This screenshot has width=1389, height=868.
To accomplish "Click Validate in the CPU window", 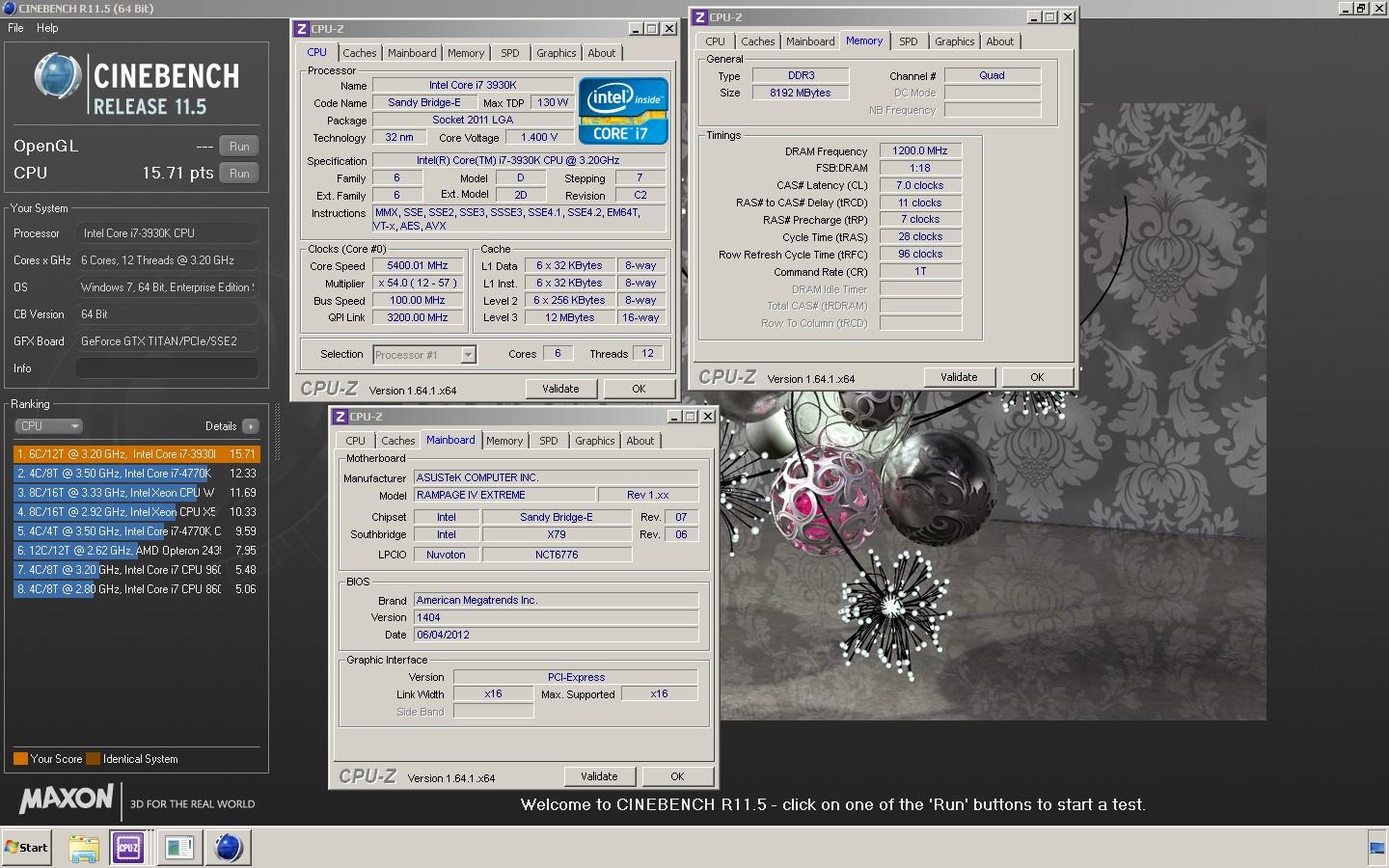I will click(560, 389).
